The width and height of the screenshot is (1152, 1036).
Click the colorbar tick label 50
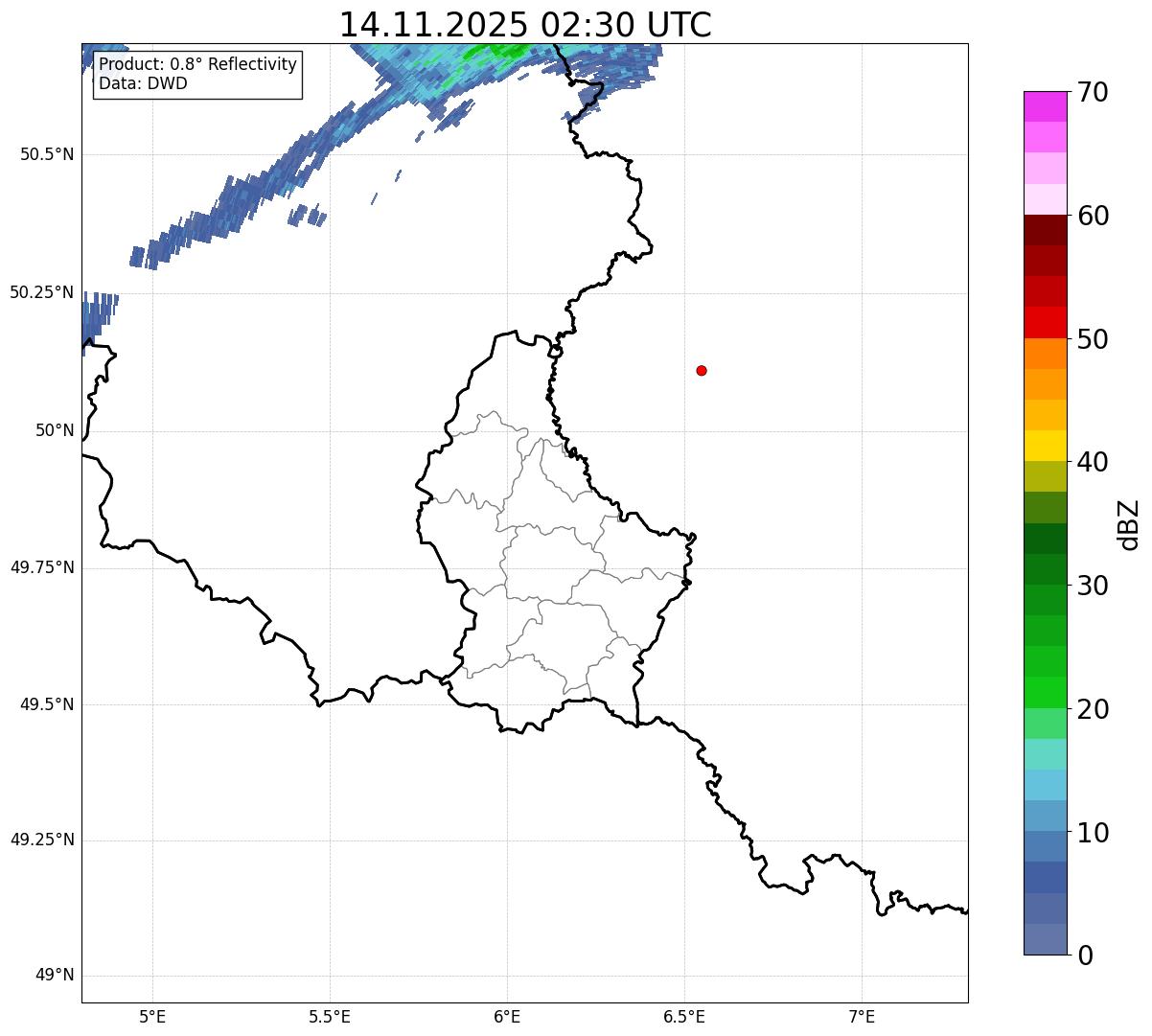pyautogui.click(x=1093, y=339)
